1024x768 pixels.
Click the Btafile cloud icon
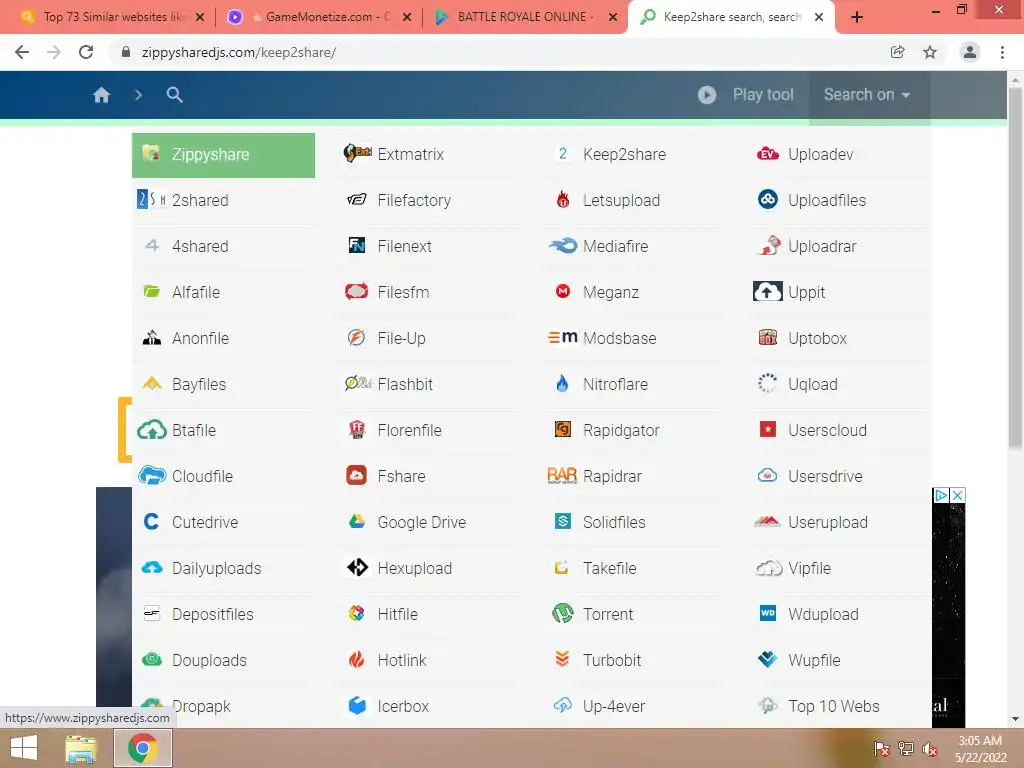pyautogui.click(x=152, y=430)
